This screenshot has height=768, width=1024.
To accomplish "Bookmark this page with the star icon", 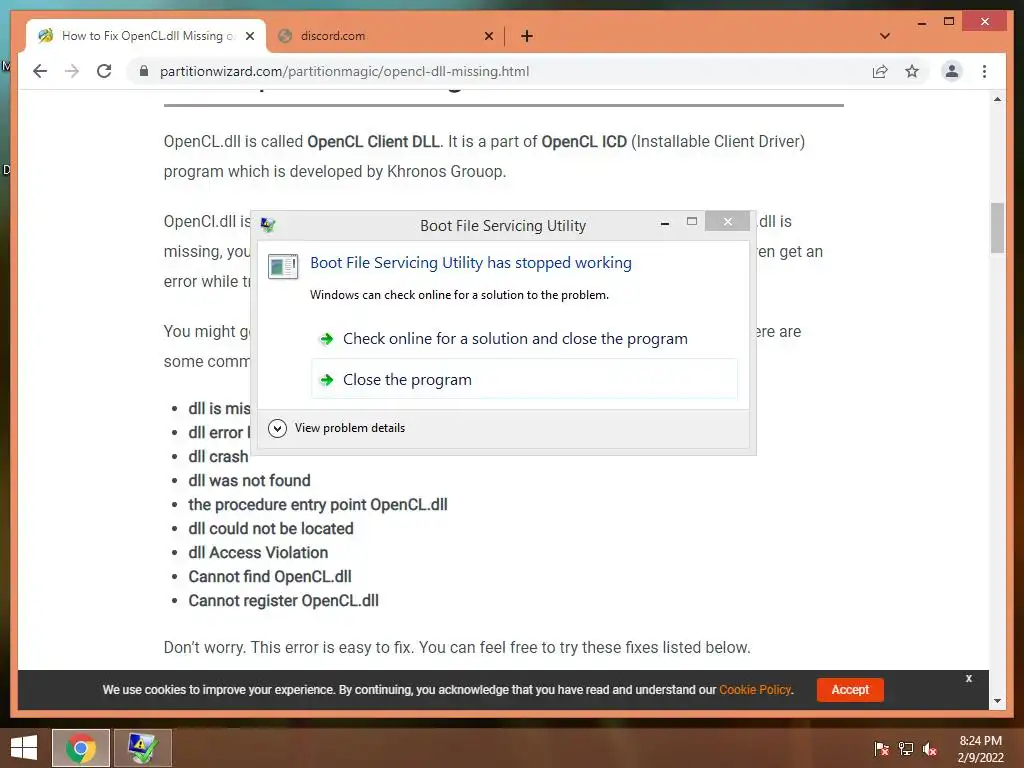I will [912, 71].
